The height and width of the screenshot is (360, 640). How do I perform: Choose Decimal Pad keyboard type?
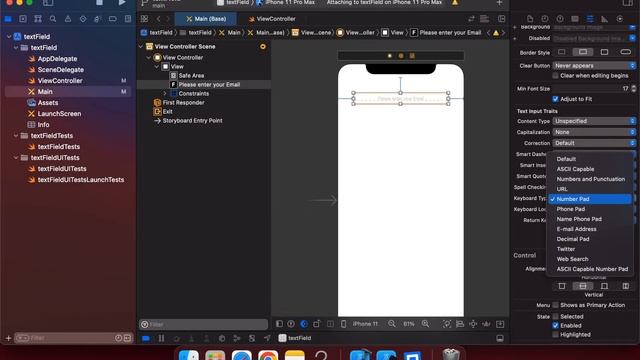(x=589, y=239)
